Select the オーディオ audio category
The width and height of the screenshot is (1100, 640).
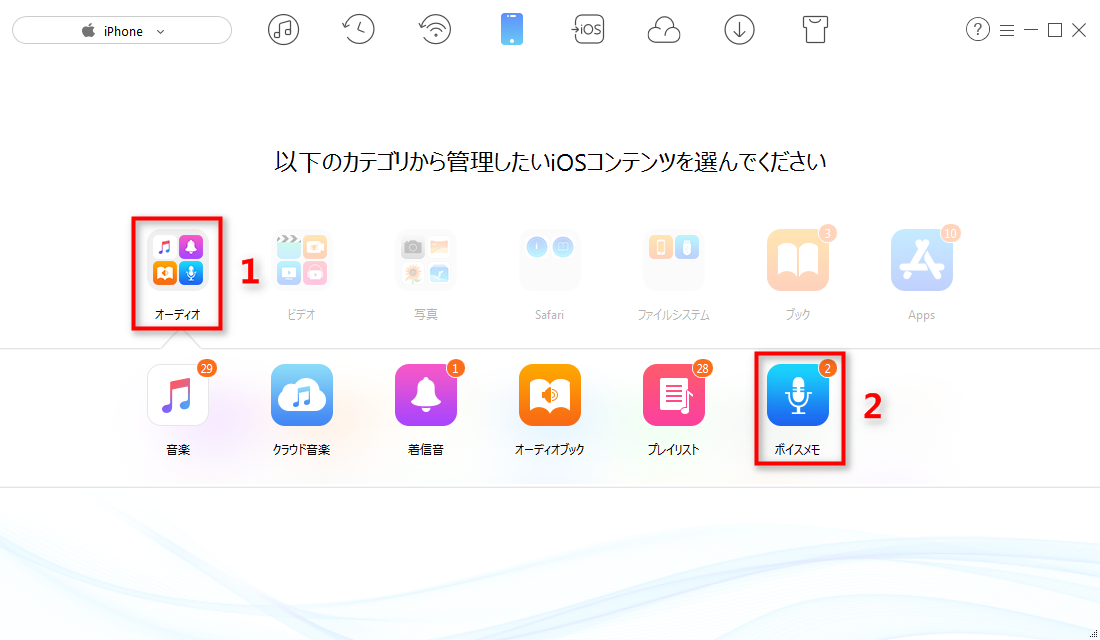click(x=177, y=274)
